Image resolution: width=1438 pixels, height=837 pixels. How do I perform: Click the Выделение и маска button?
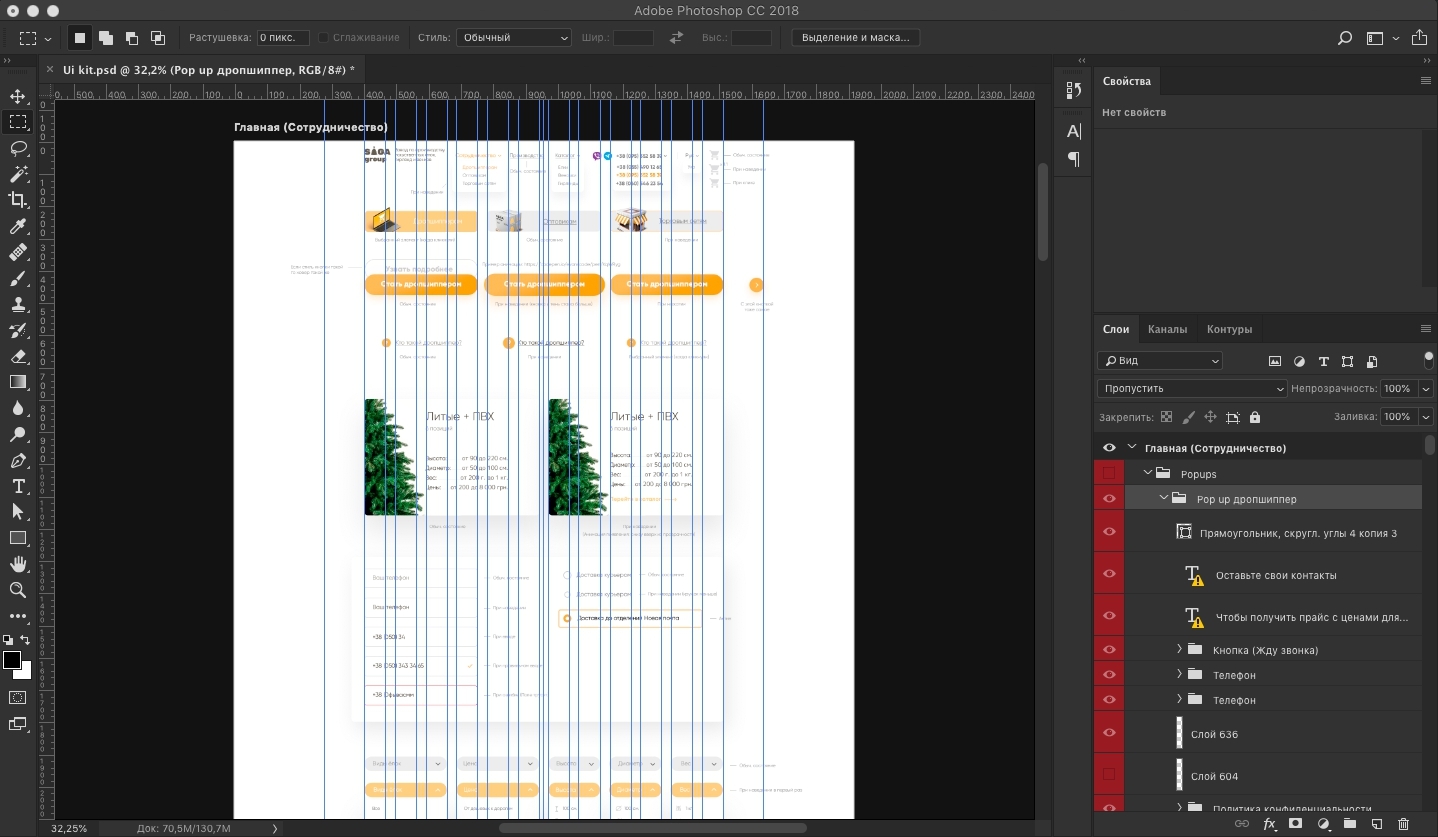(855, 38)
